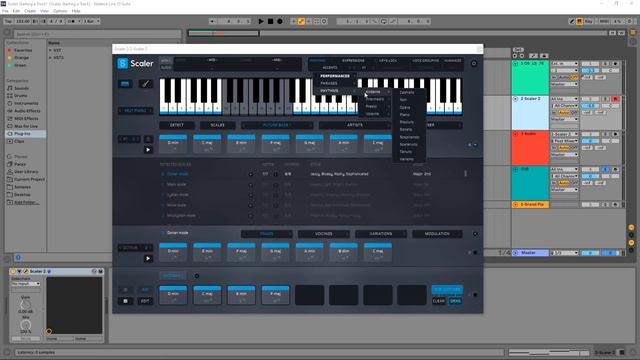Viewport: 640px width, 360px height.
Task: Add new pattern next to Pattern 1
Action: 197,276
